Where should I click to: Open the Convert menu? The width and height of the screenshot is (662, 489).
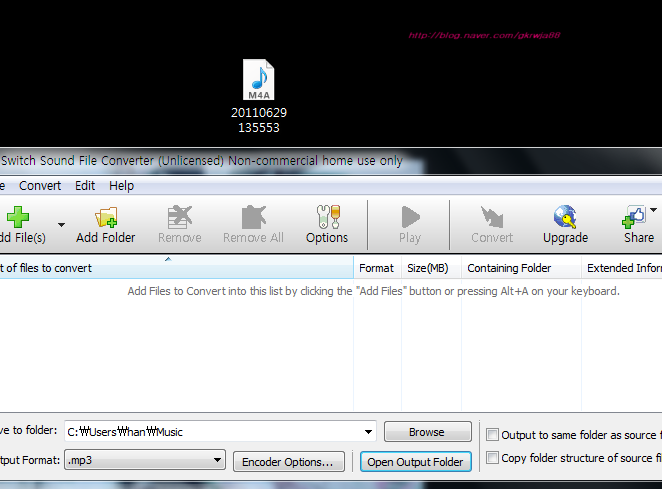pos(40,186)
